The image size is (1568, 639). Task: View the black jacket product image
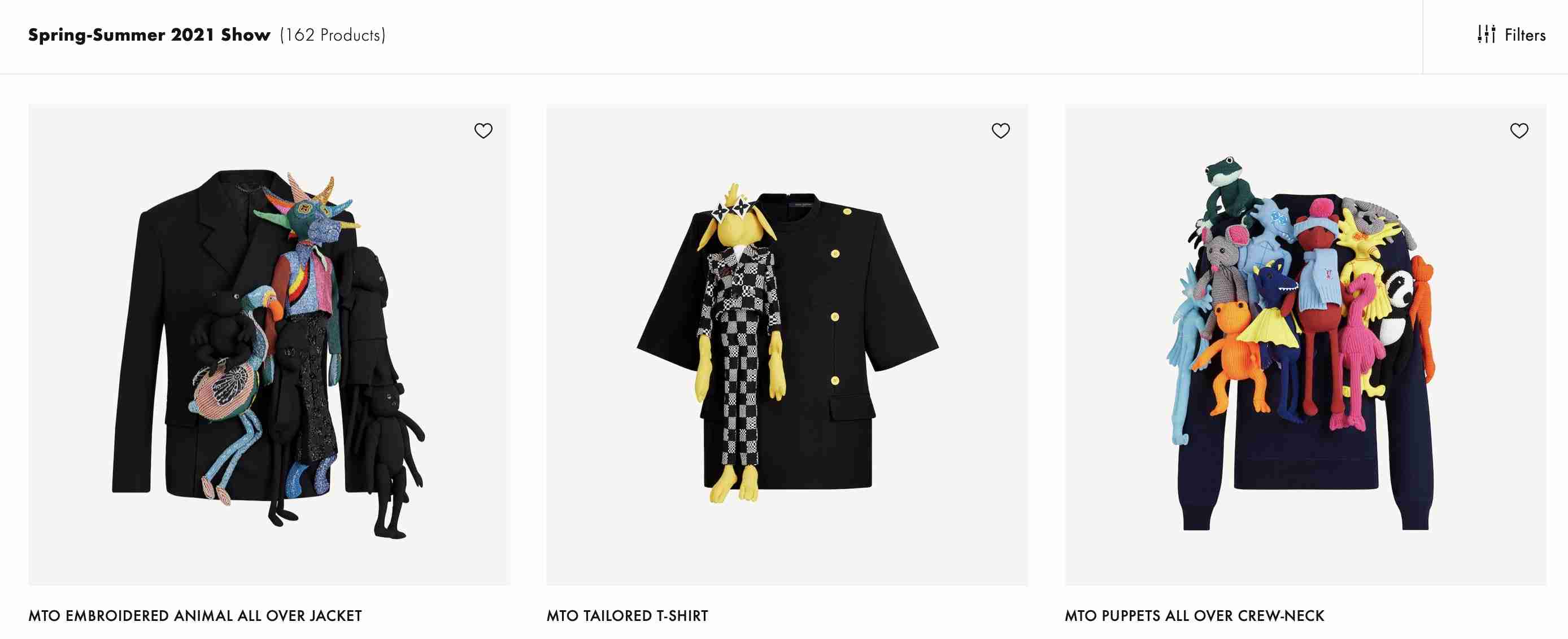269,345
